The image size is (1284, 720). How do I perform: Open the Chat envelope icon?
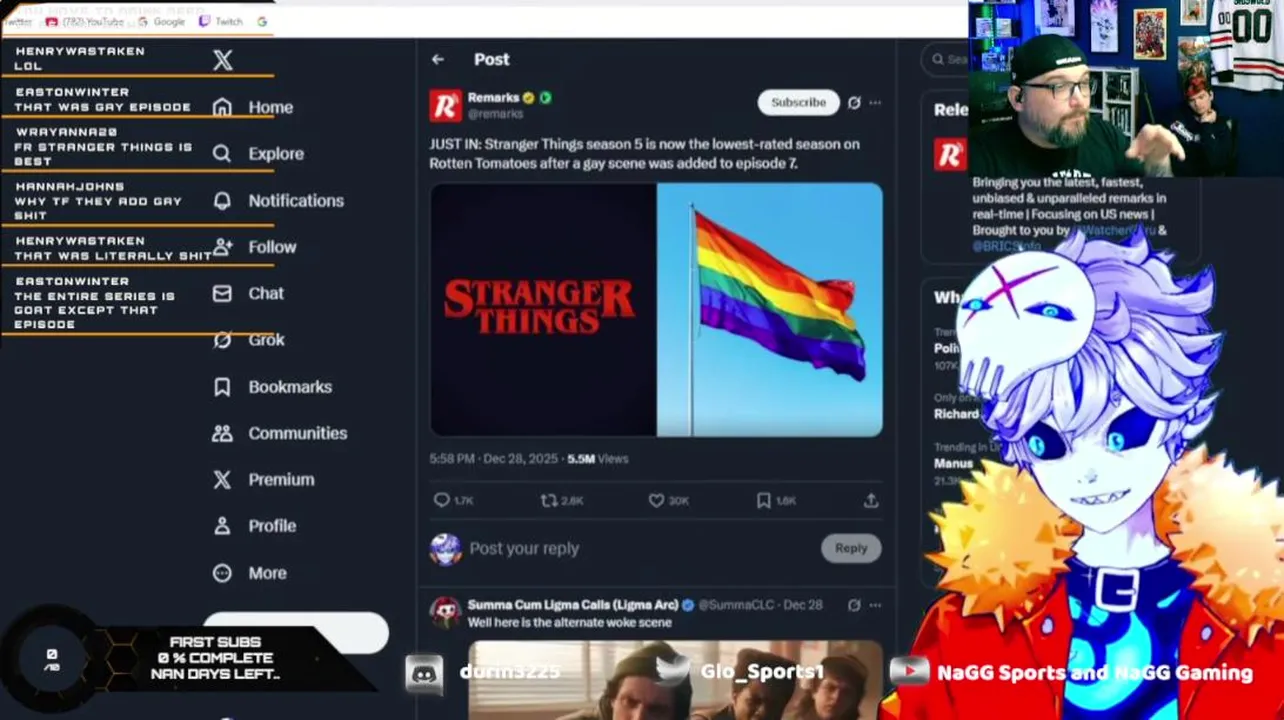click(222, 293)
